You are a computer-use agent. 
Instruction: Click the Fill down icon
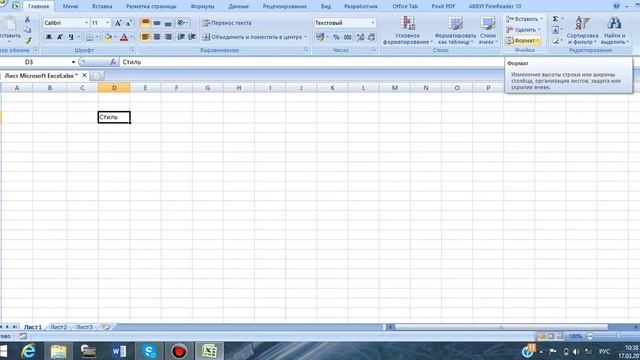[556, 30]
